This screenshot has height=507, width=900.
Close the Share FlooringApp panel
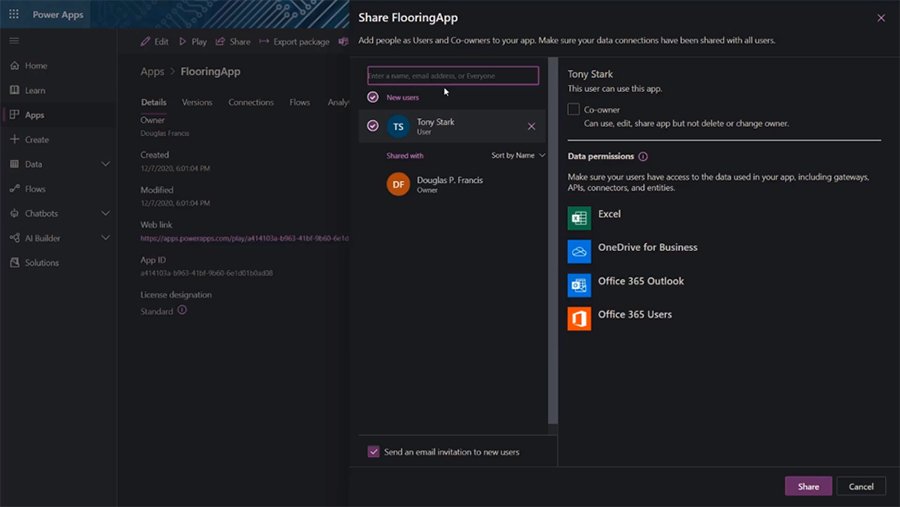click(x=880, y=18)
